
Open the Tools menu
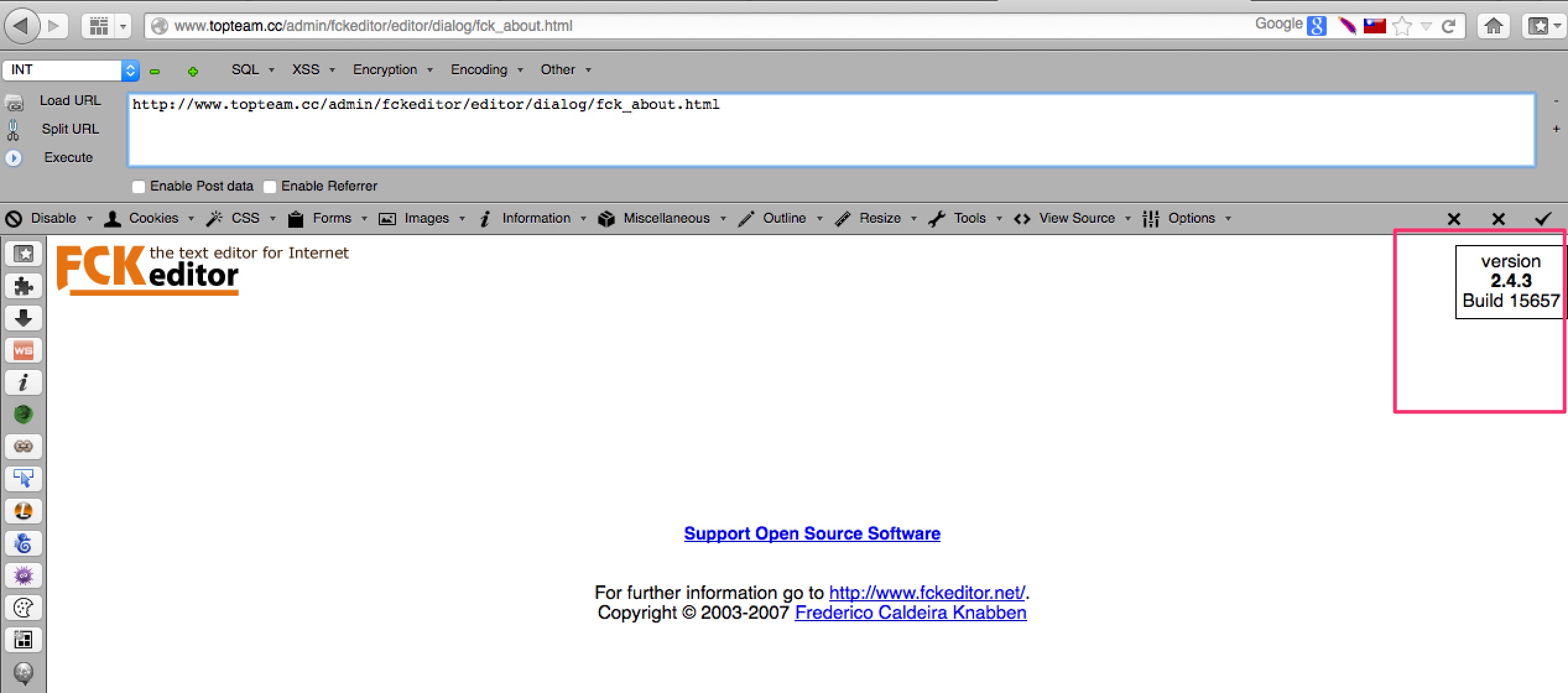click(965, 218)
